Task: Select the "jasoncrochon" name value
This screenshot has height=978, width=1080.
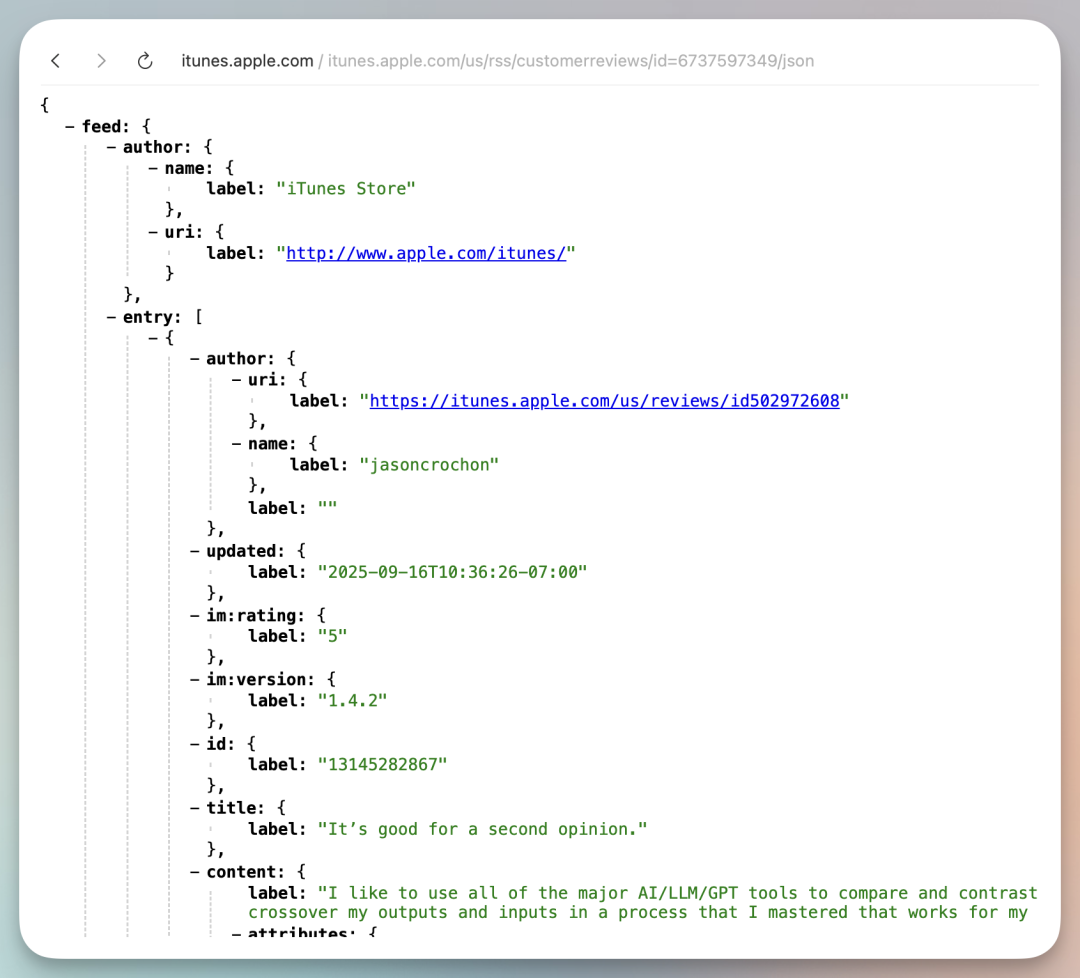Action: click(429, 465)
